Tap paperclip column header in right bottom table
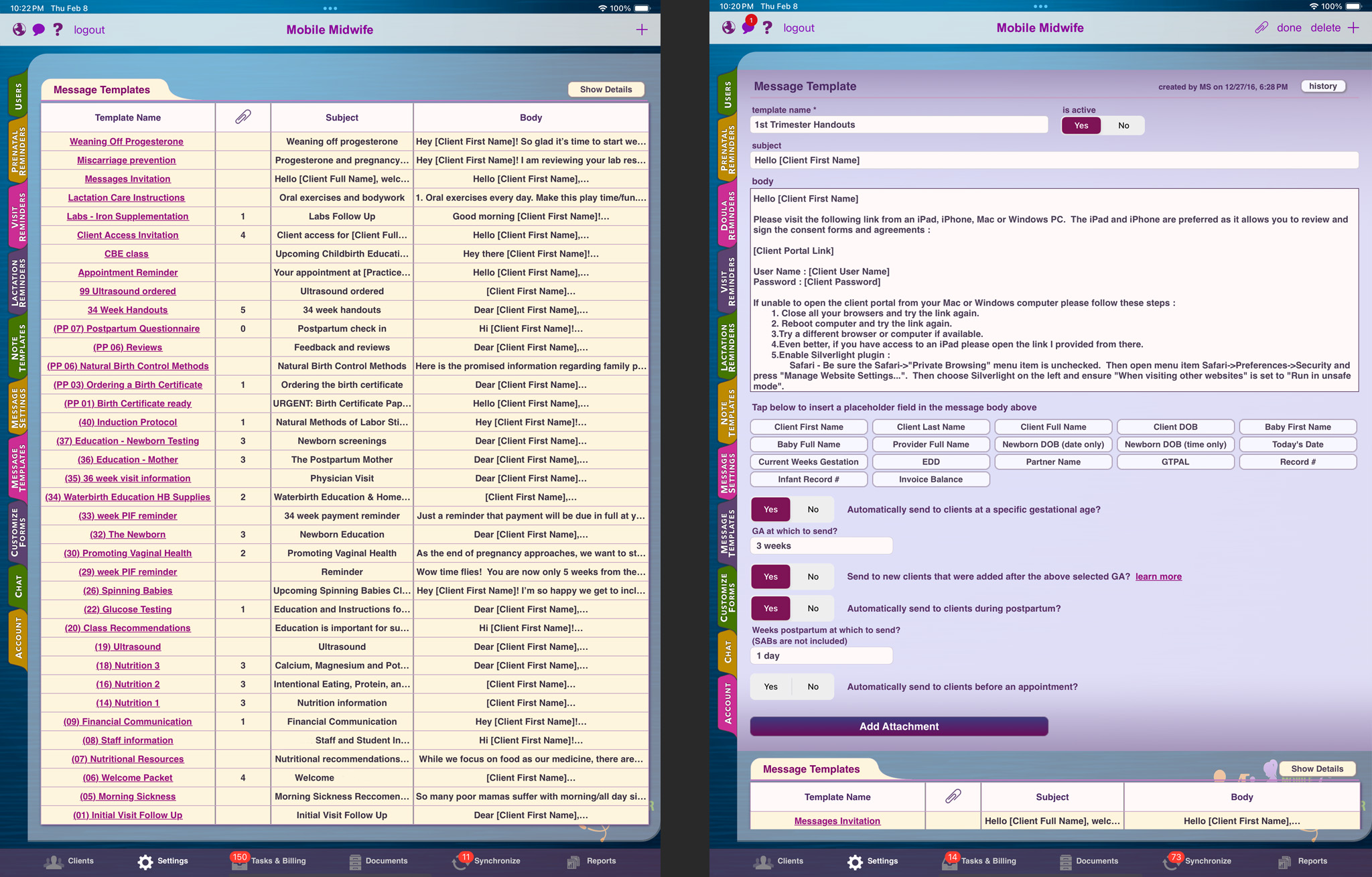This screenshot has width=1372, height=877. point(953,797)
